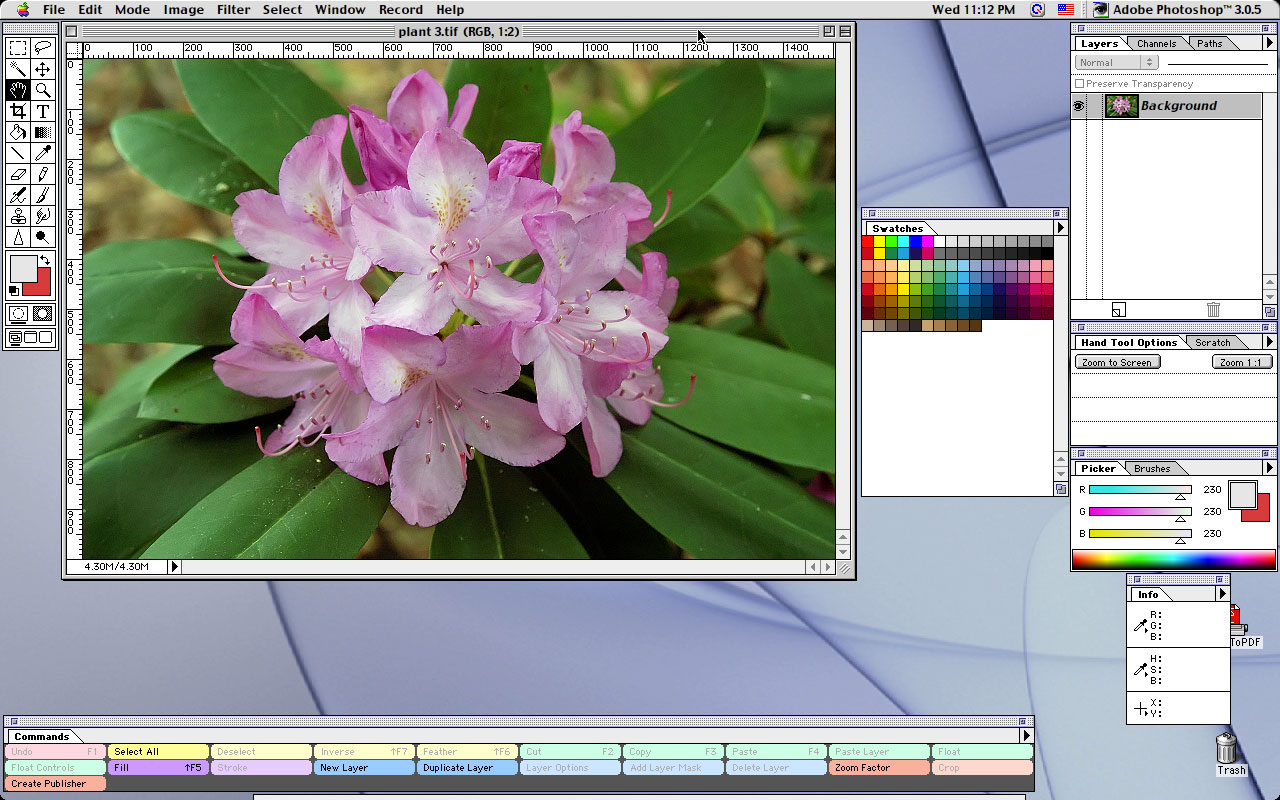Screen dimensions: 1280x800
Task: Select the Eraser tool
Action: pos(18,174)
